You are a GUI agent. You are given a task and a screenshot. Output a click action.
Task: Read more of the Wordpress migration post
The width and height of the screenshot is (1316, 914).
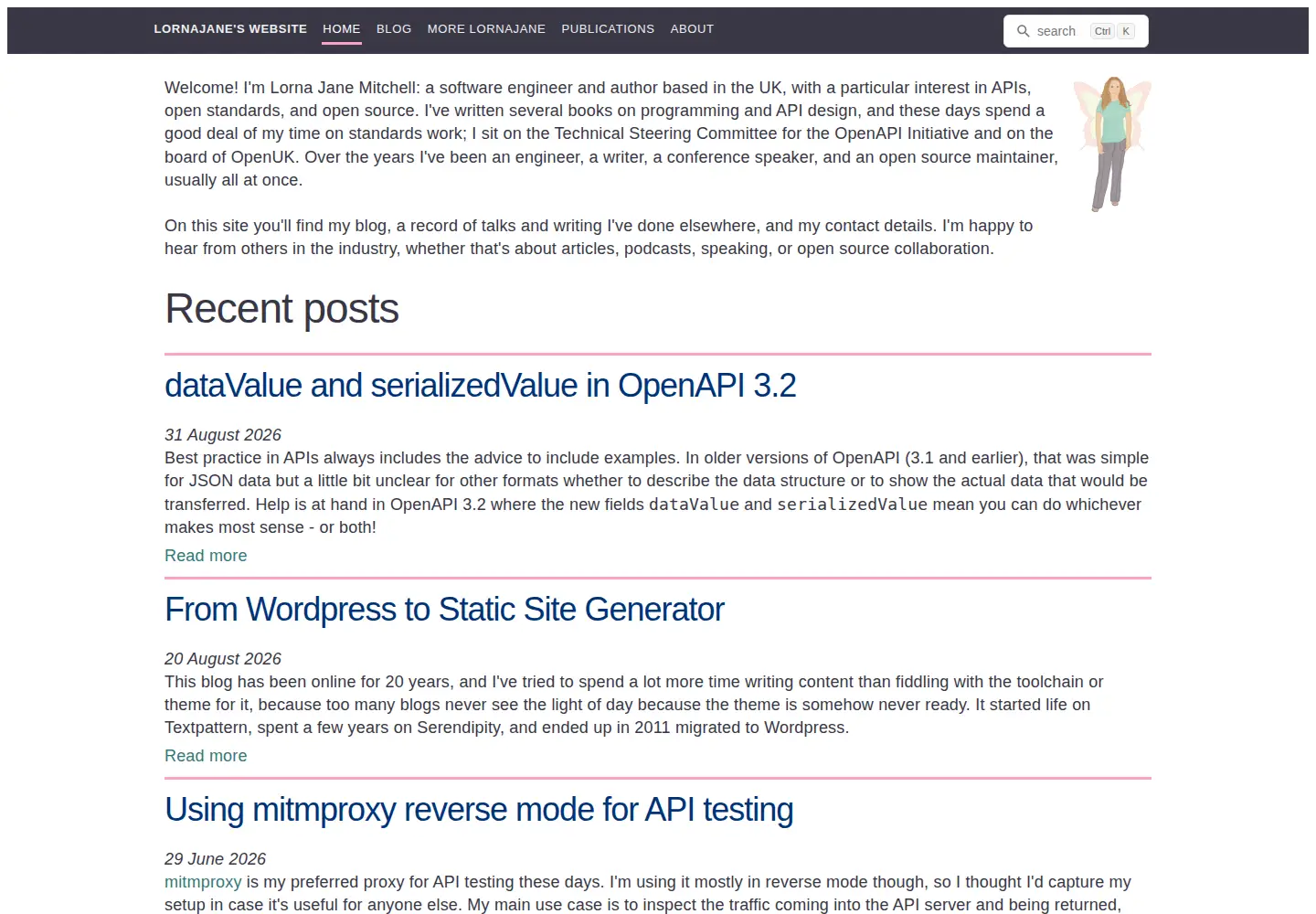[206, 756]
